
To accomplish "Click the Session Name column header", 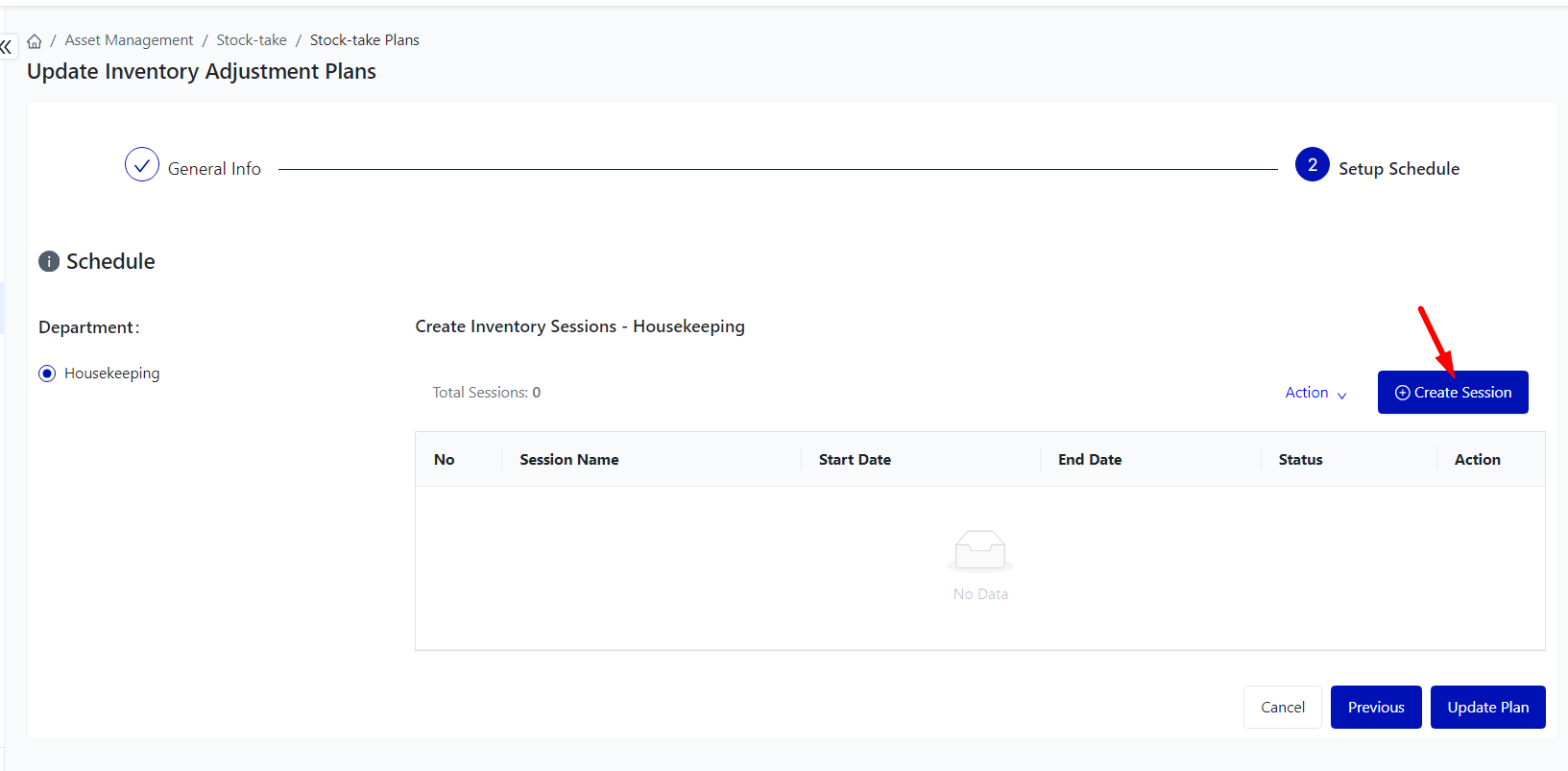I will [569, 460].
